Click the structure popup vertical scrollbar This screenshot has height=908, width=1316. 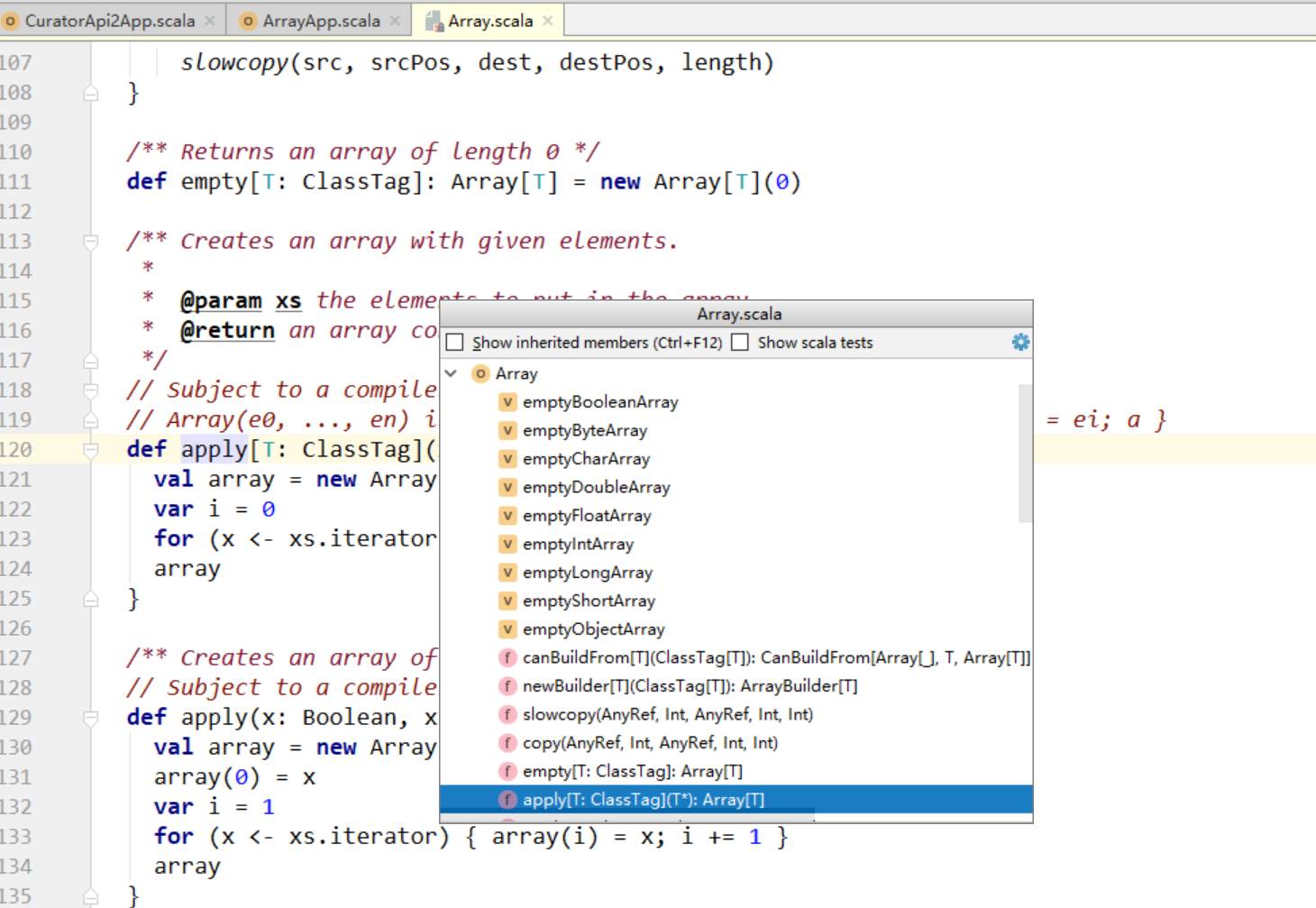point(1025,454)
